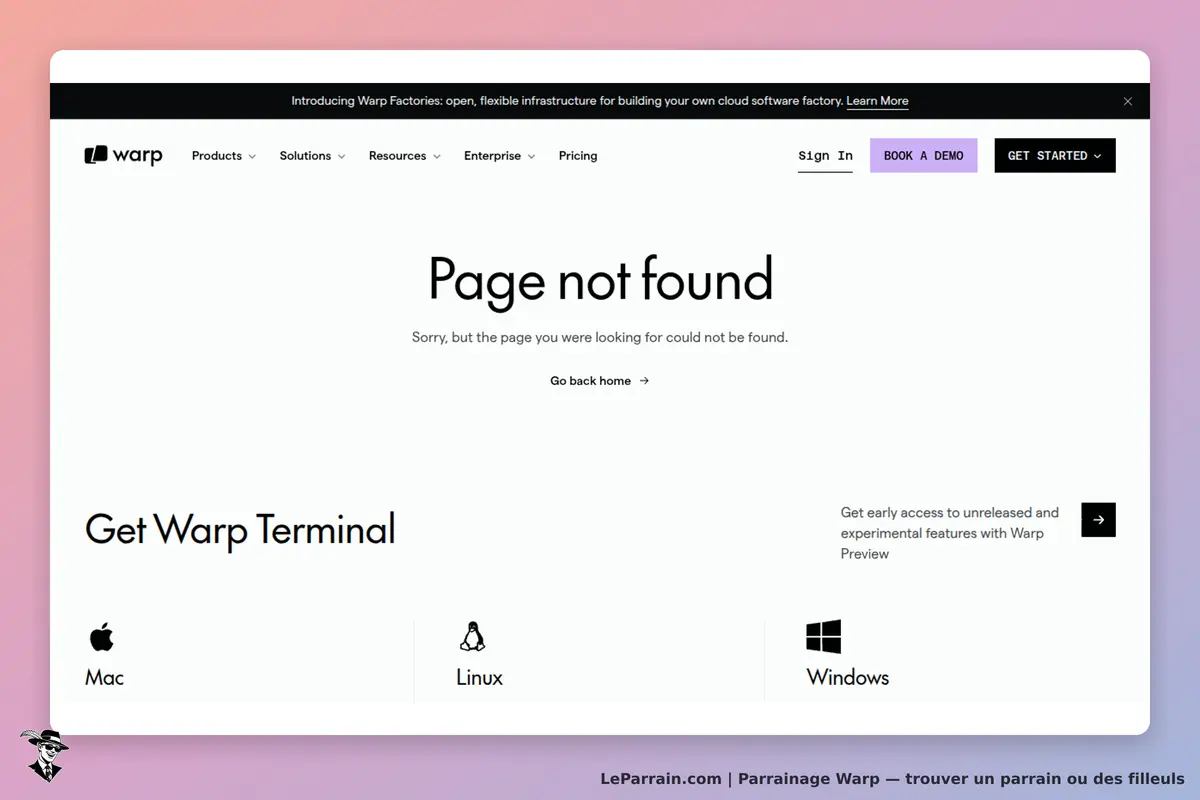Click the Windows logo icon

click(824, 636)
